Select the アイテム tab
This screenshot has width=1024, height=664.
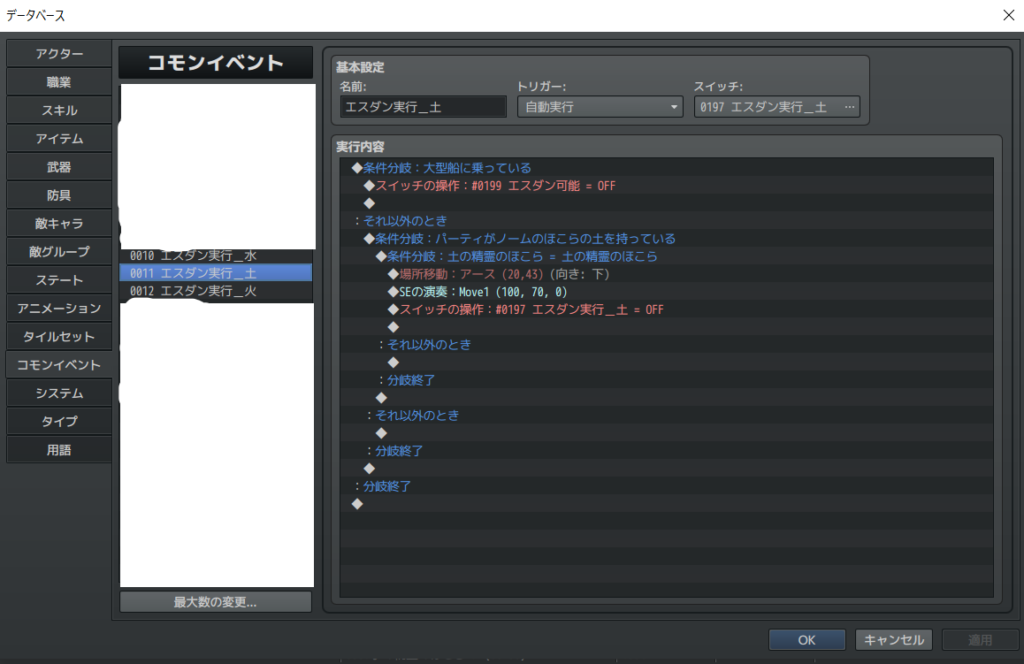59,138
